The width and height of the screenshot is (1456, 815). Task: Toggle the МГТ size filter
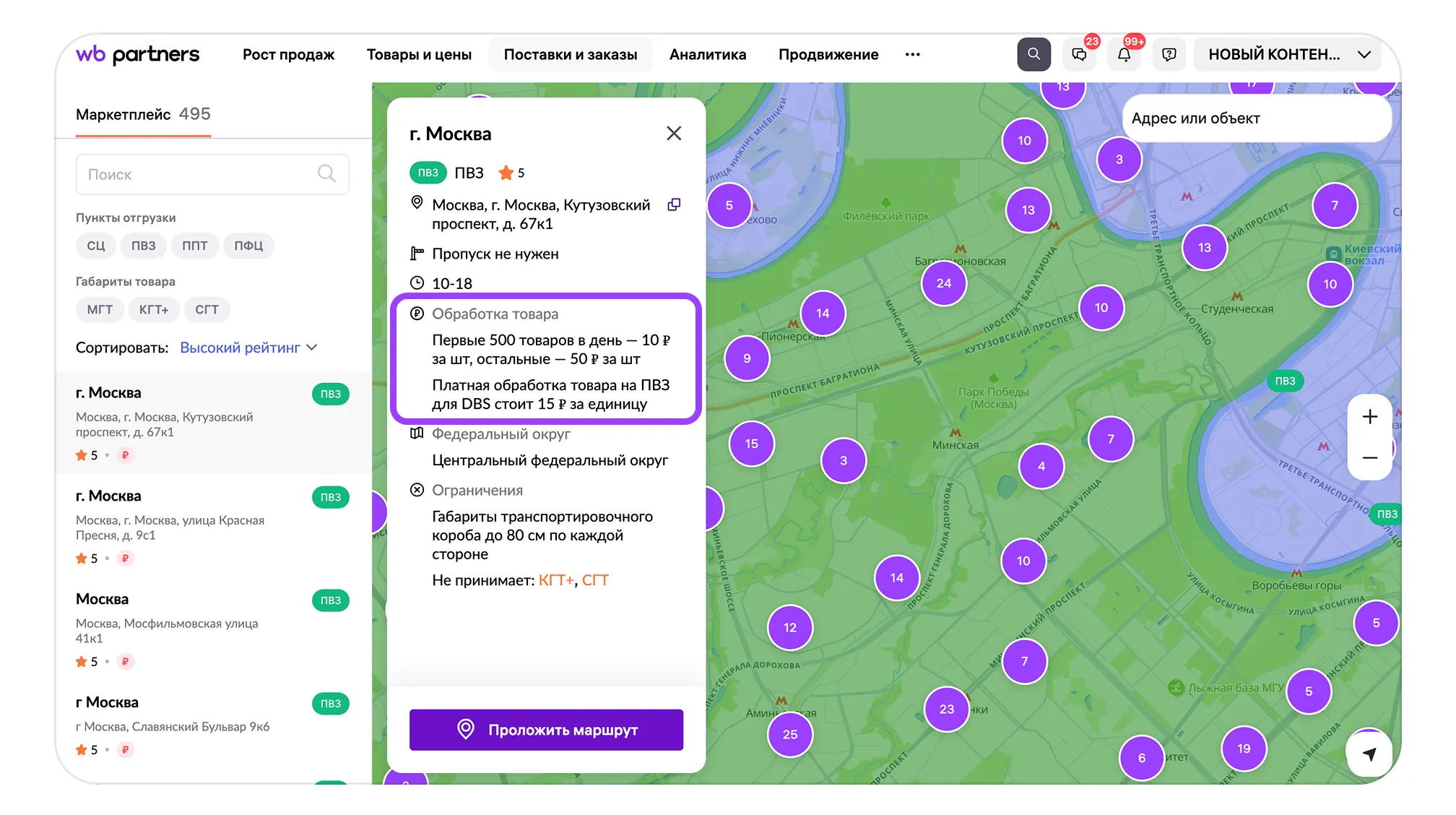(x=100, y=309)
